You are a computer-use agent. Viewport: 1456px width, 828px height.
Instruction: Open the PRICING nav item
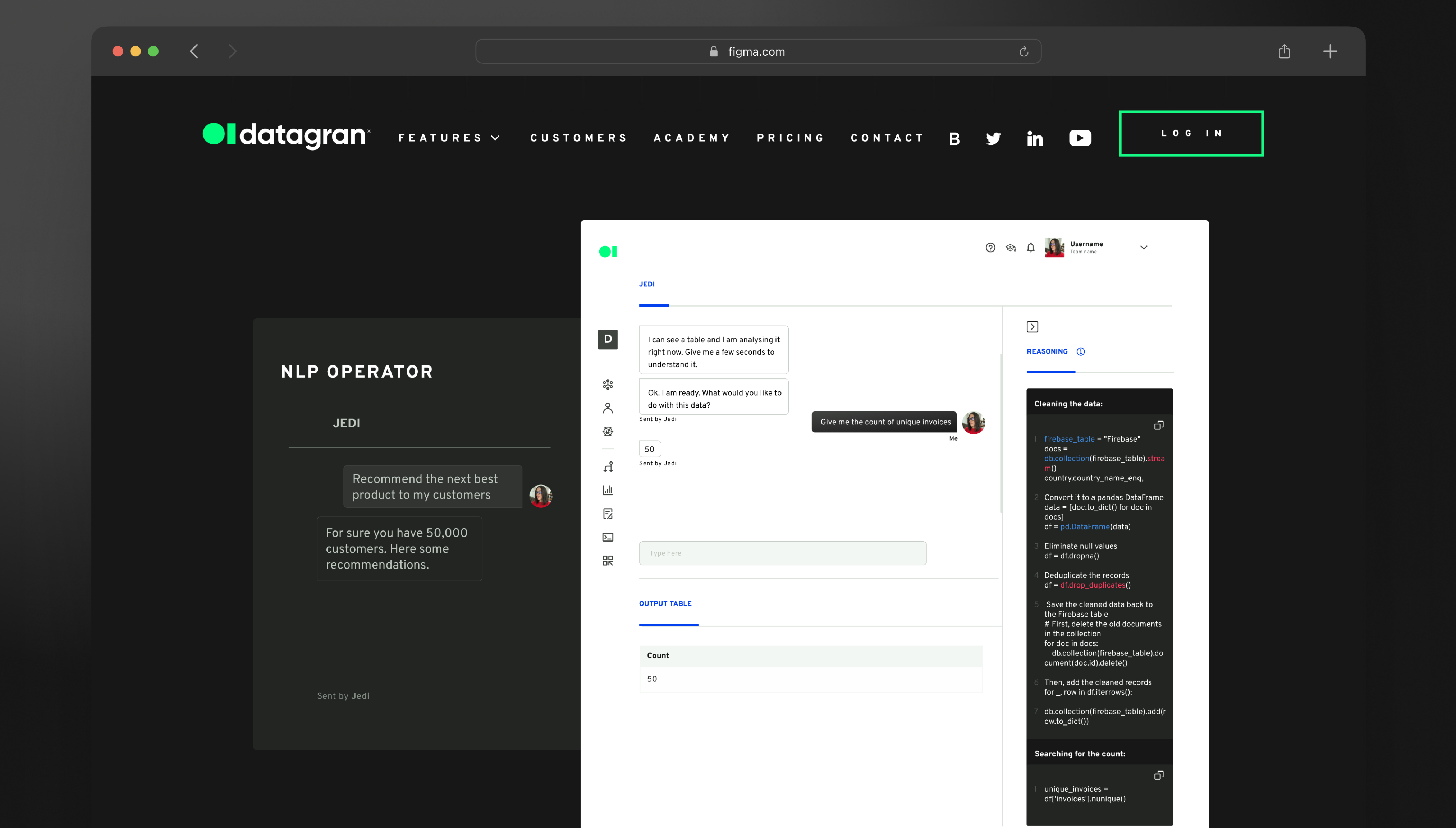pos(790,138)
